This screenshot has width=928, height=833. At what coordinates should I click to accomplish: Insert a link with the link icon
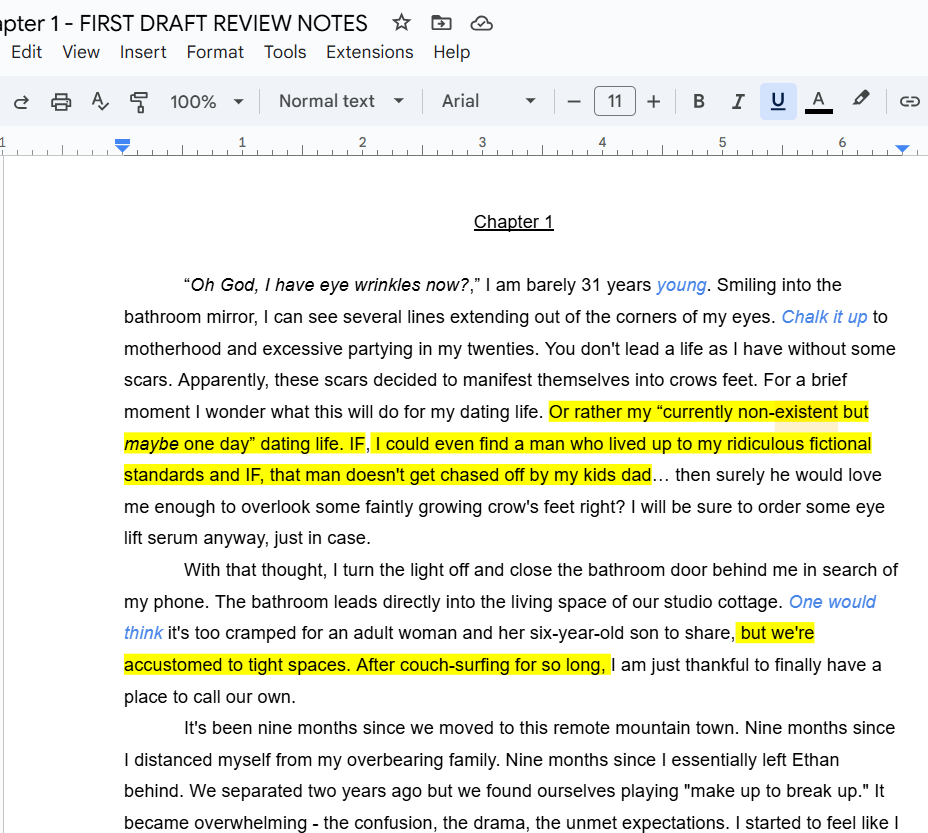point(909,101)
